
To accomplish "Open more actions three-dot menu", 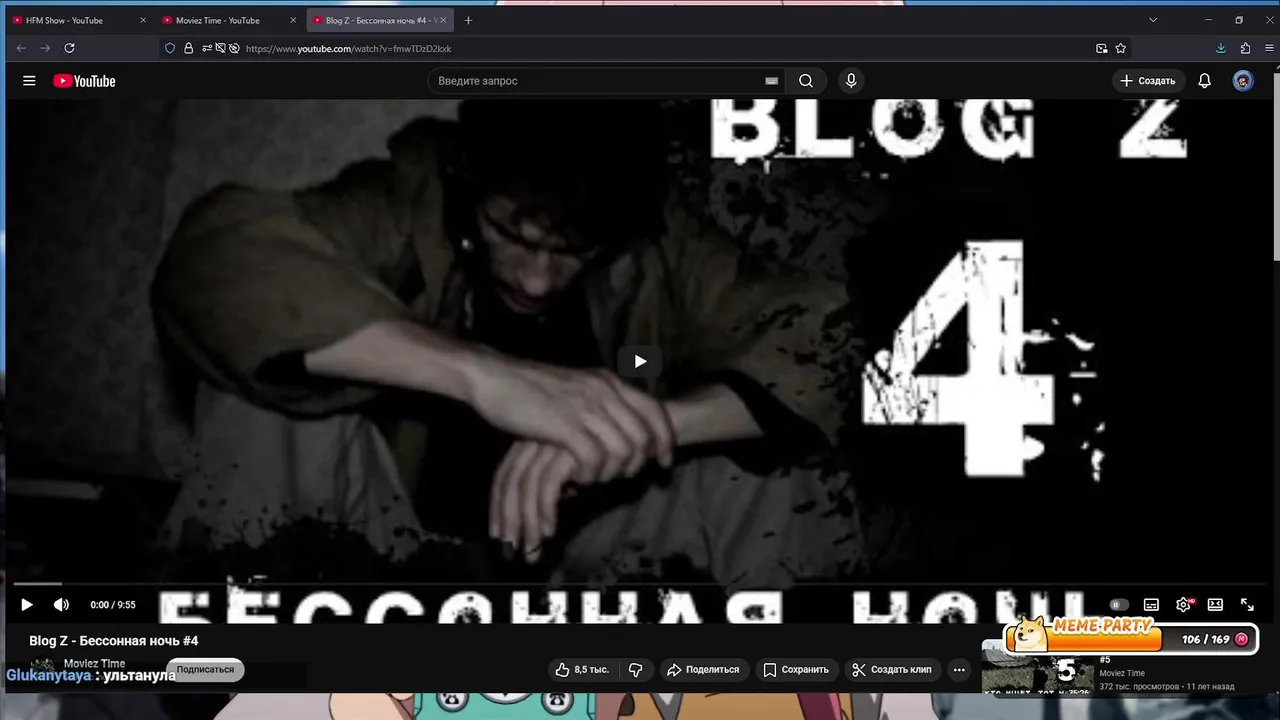I will (959, 670).
